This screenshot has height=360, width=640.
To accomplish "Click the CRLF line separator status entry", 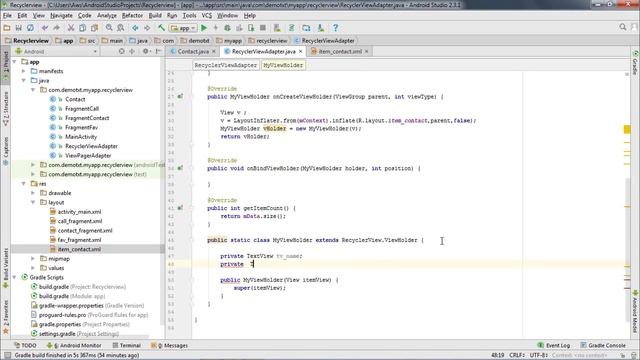I will click(x=517, y=355).
